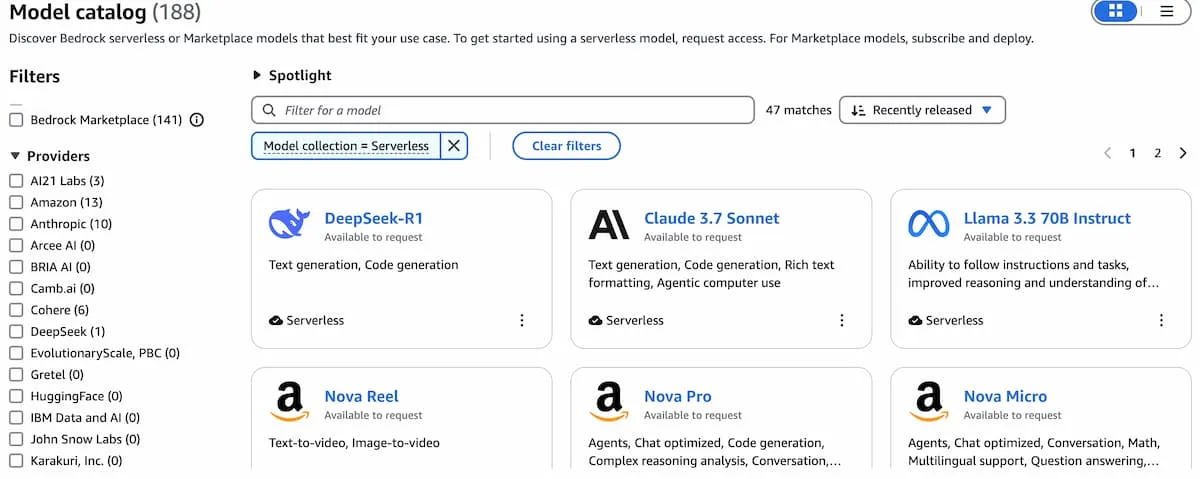Check the DeepSeek (1) provider
Image resolution: width=1200 pixels, height=479 pixels.
16,331
